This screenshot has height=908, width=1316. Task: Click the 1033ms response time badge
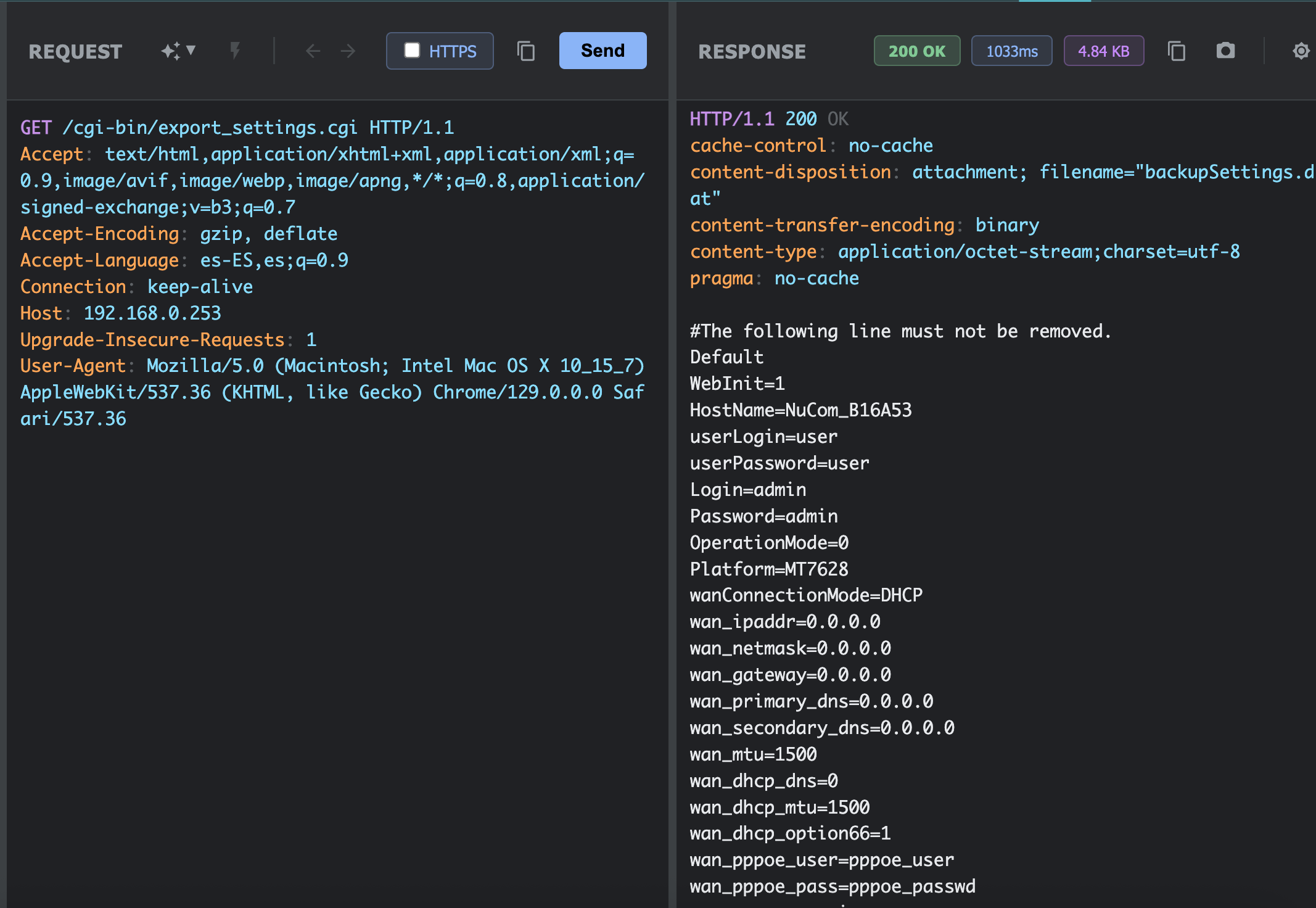click(x=1011, y=51)
